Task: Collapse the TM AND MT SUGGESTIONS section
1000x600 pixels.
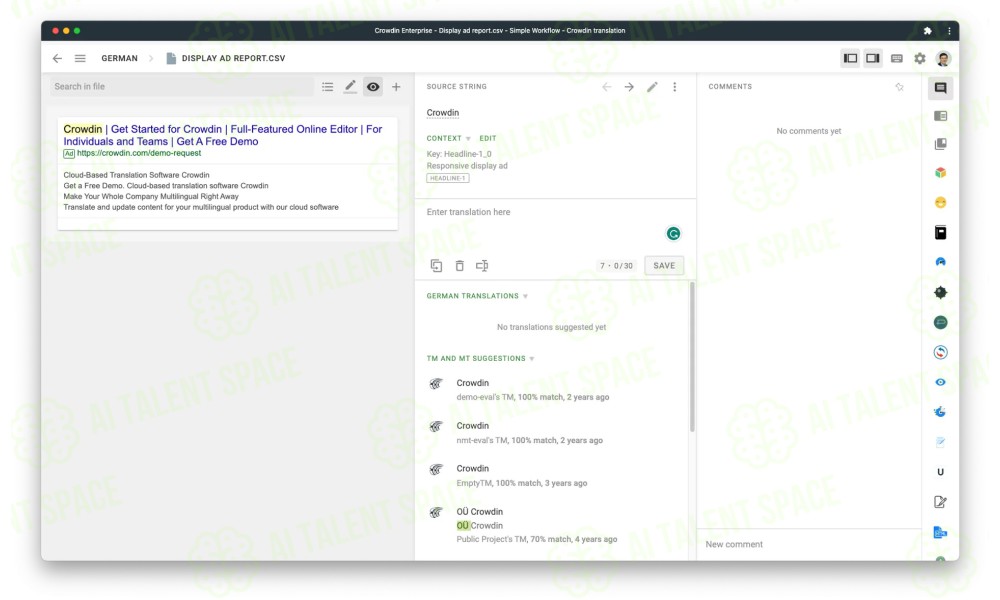Action: click(x=480, y=358)
